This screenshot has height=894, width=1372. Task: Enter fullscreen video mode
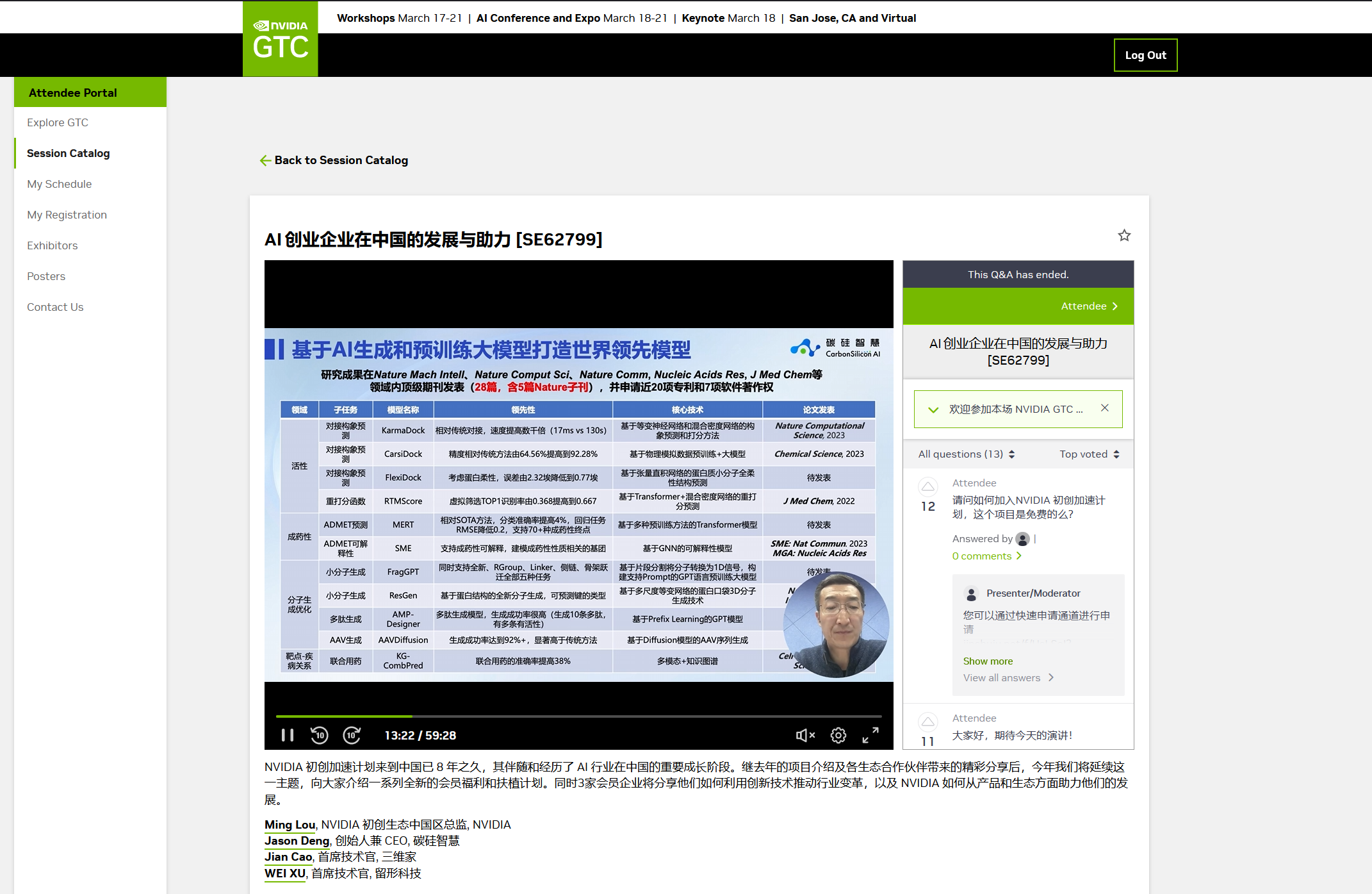point(870,735)
